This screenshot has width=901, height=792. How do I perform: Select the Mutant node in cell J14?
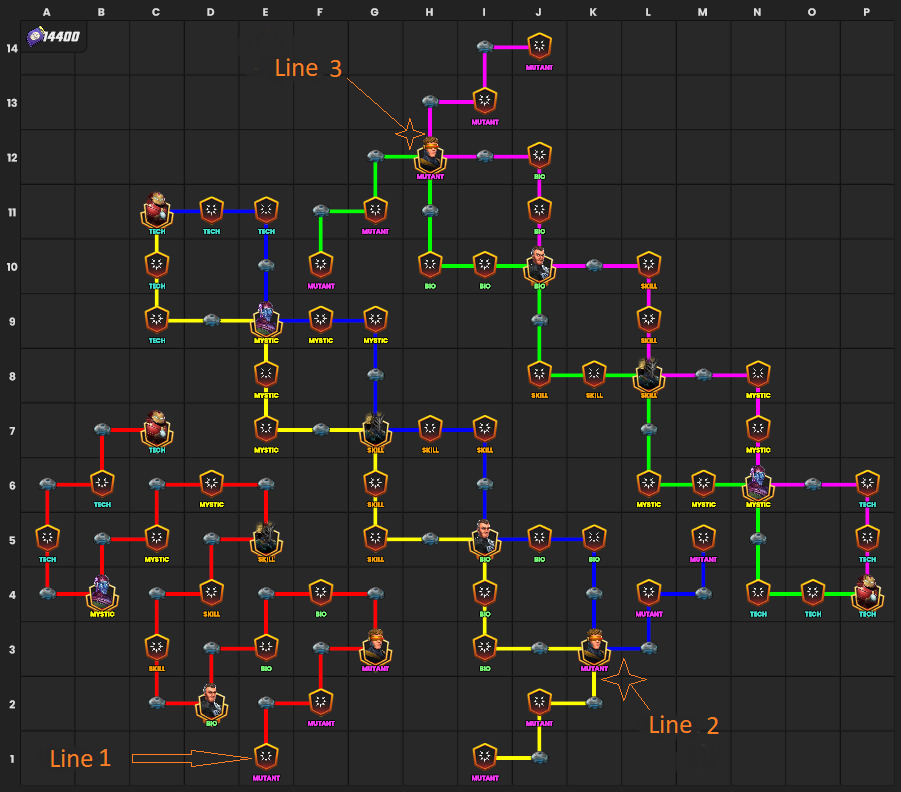click(539, 46)
